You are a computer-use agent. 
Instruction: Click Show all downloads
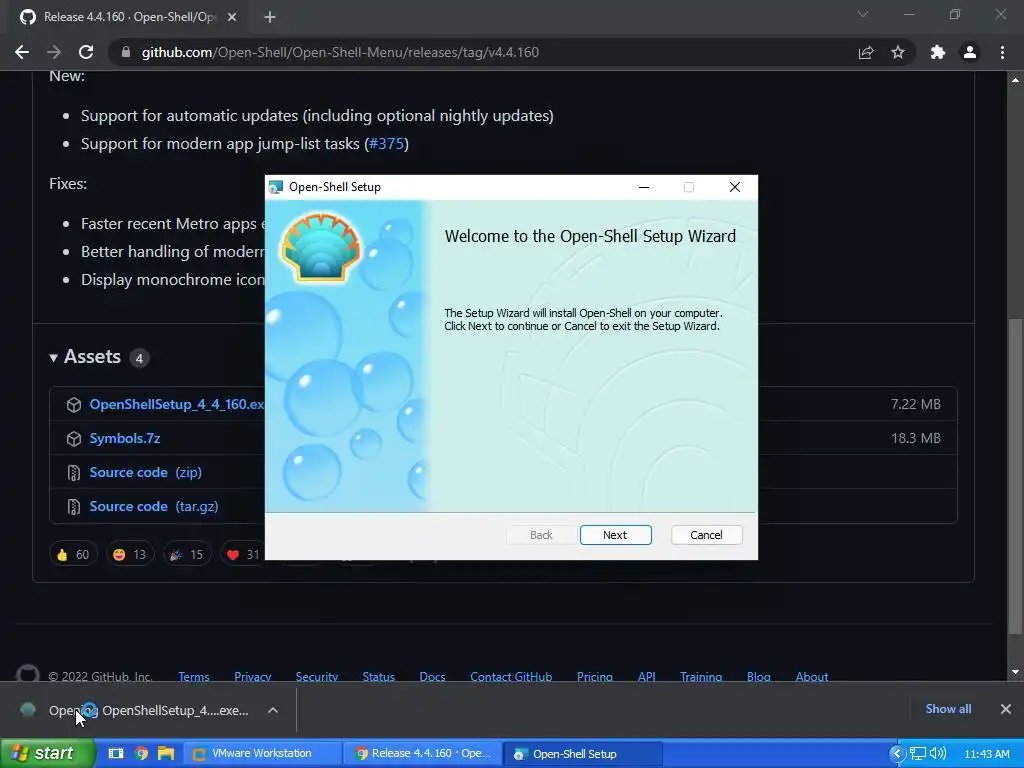[x=948, y=709]
